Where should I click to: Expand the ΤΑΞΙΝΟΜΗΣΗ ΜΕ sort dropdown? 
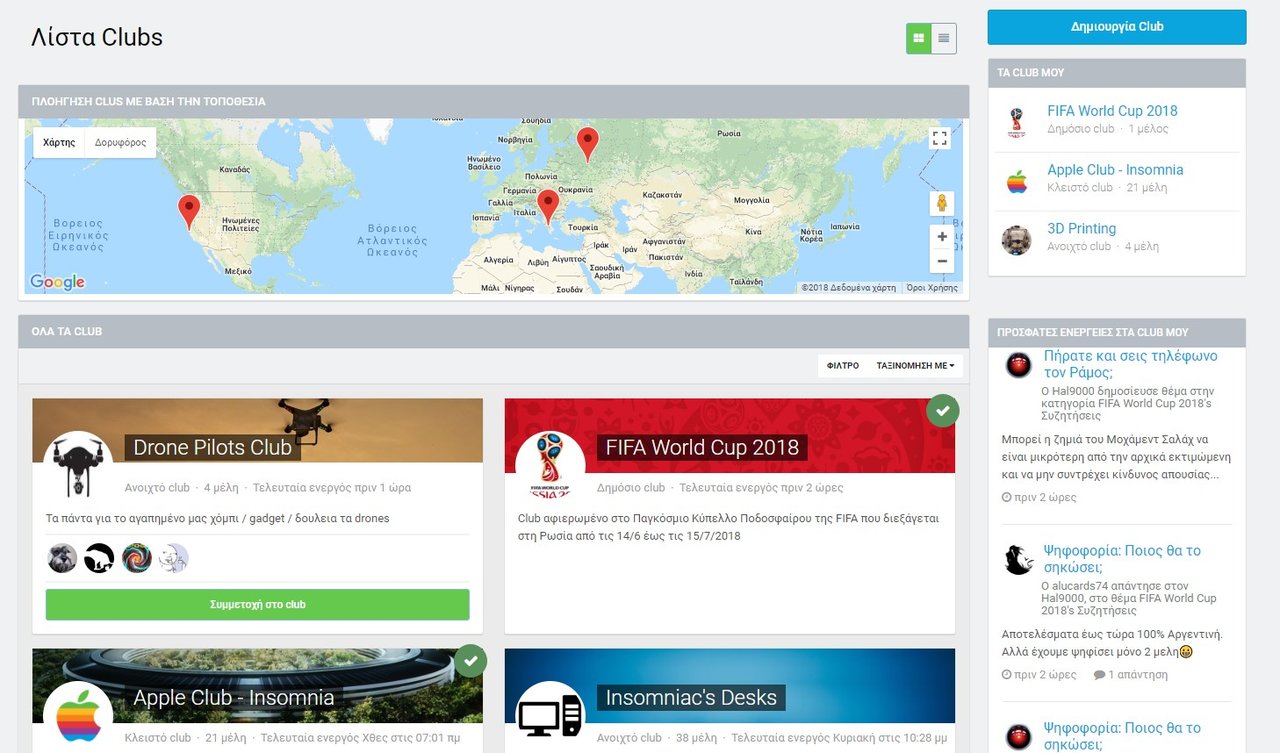tap(915, 366)
